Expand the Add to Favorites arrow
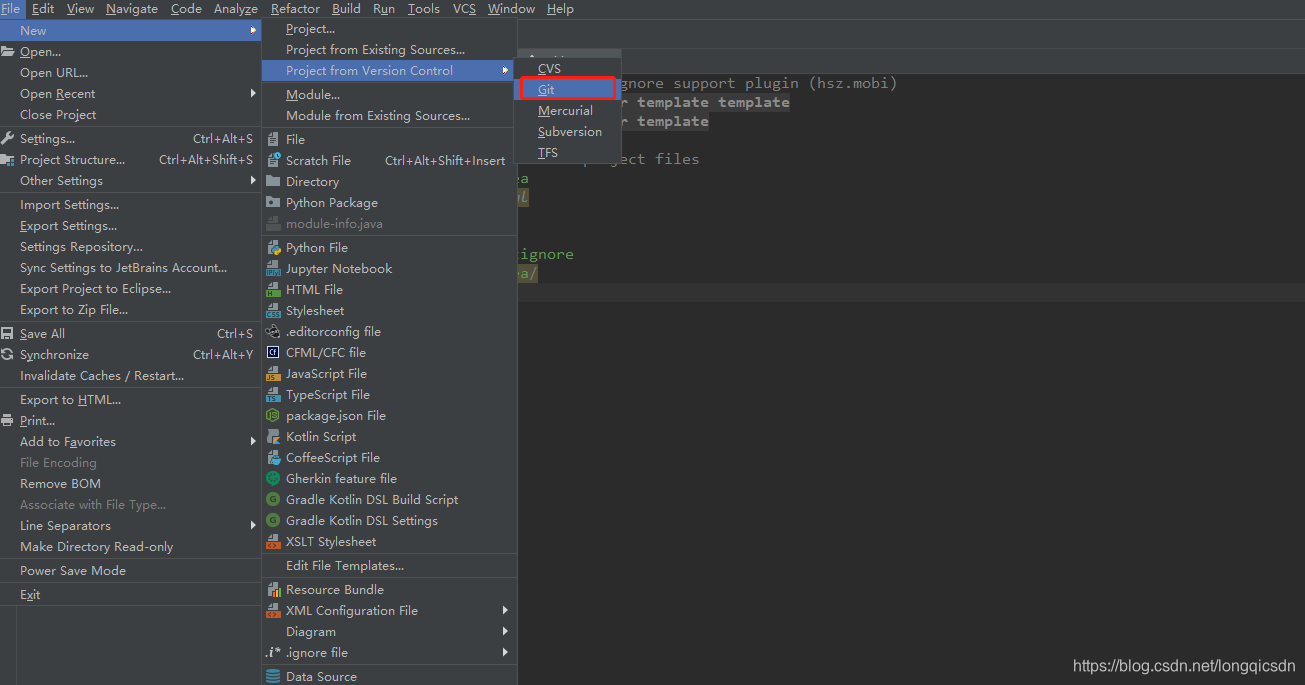 point(253,442)
